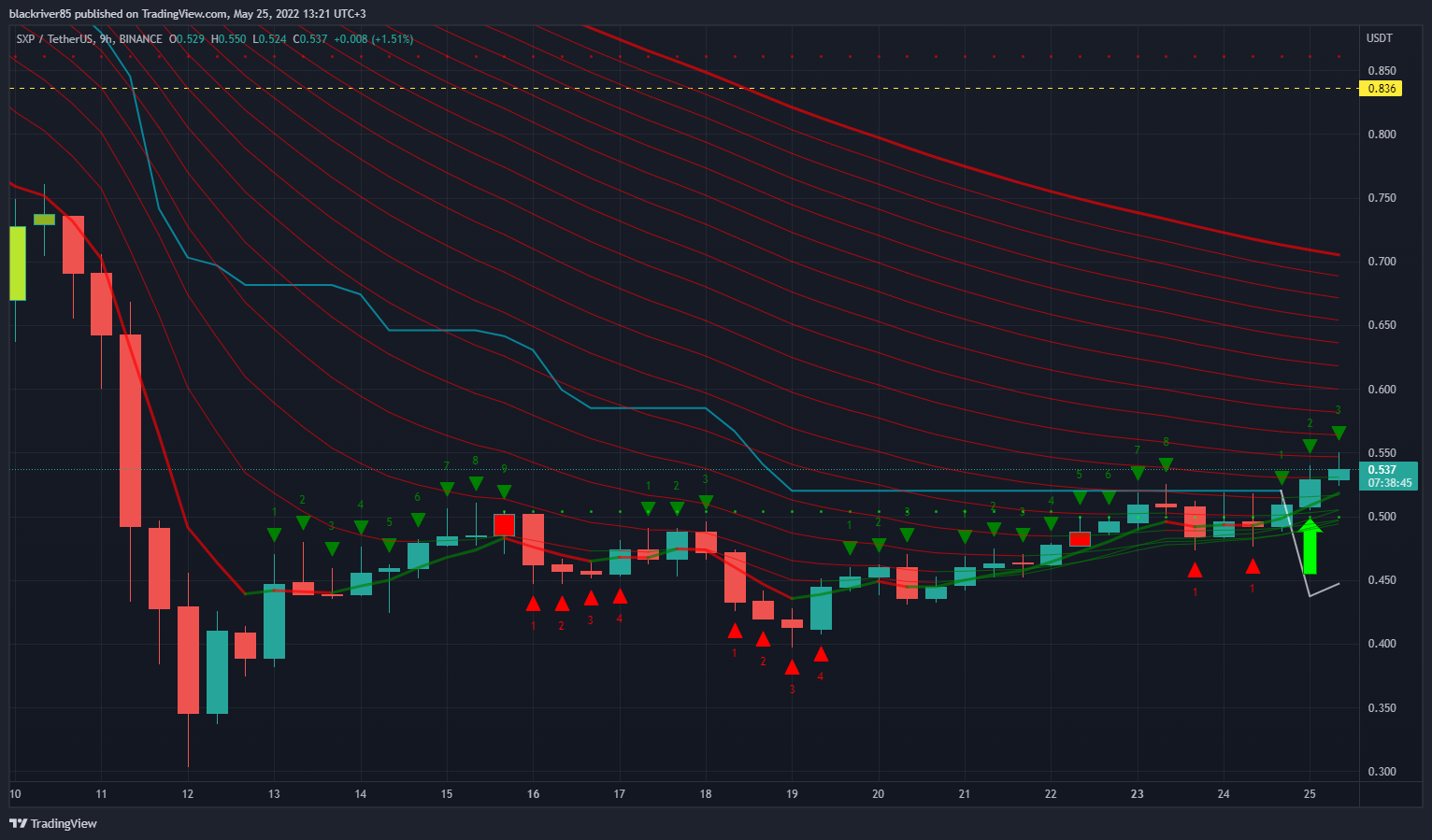This screenshot has width=1432, height=840.
Task: Click the +0.008 (+1.51%) change readout
Action: (373, 39)
